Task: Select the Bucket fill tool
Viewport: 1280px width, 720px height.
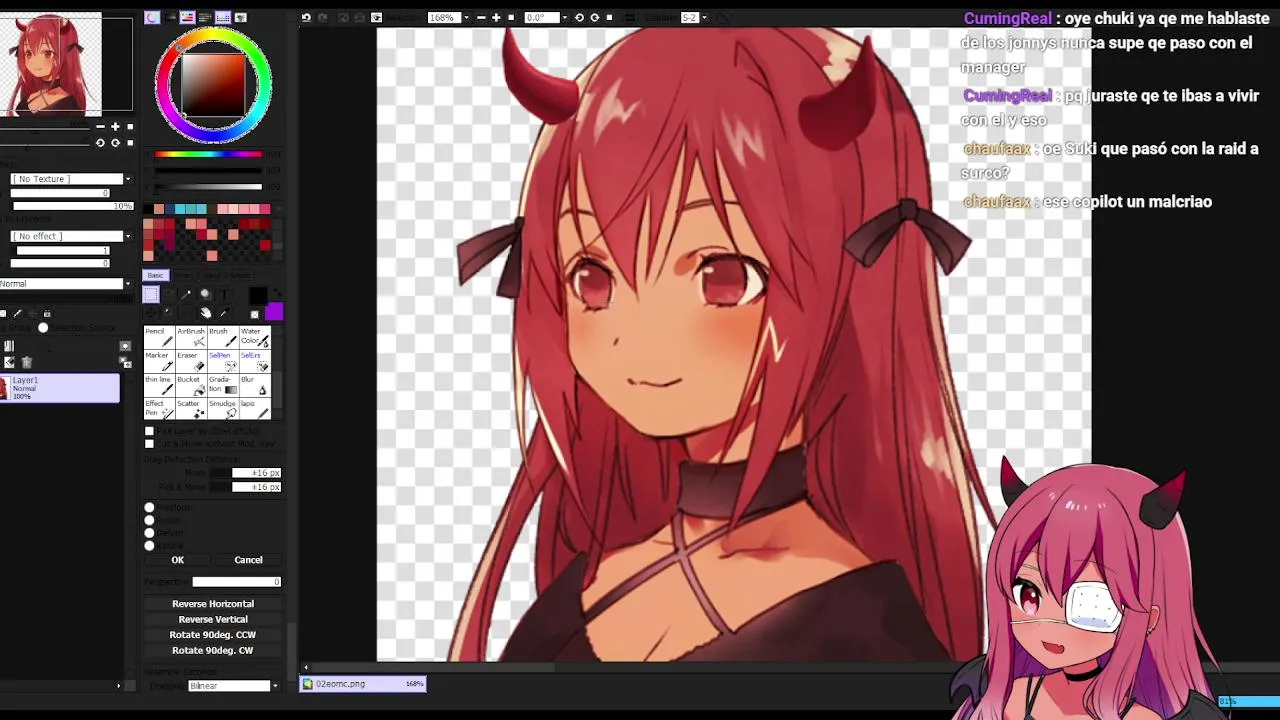Action: click(191, 385)
